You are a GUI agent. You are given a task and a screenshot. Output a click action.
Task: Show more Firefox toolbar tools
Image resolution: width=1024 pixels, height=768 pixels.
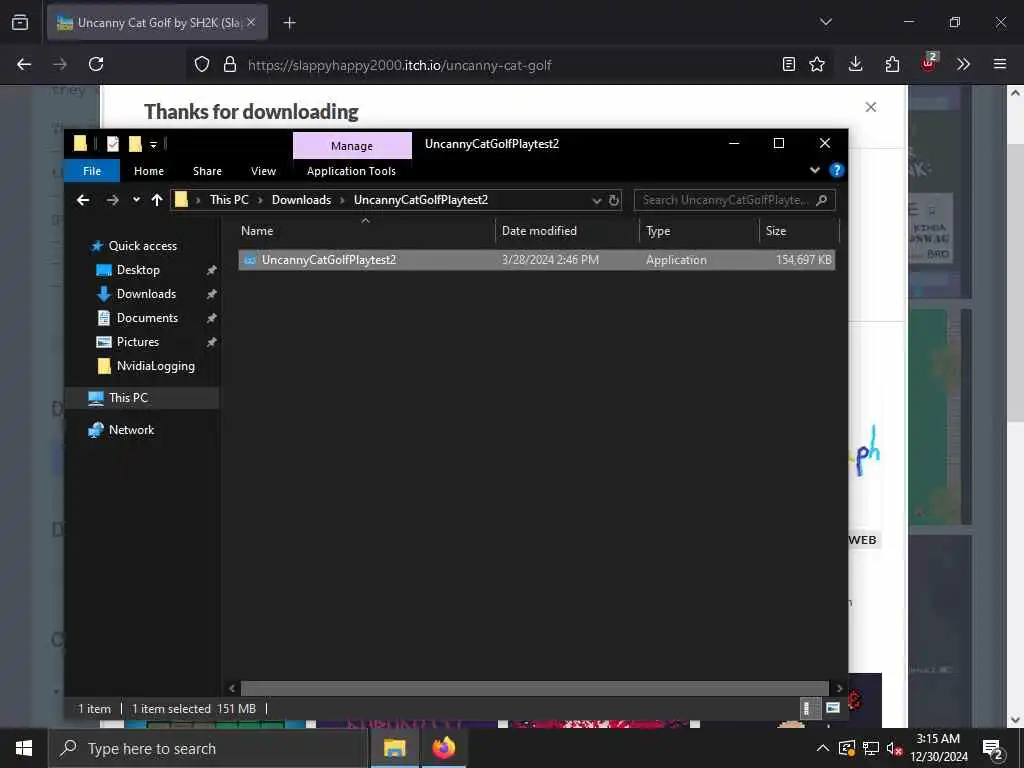tap(963, 64)
